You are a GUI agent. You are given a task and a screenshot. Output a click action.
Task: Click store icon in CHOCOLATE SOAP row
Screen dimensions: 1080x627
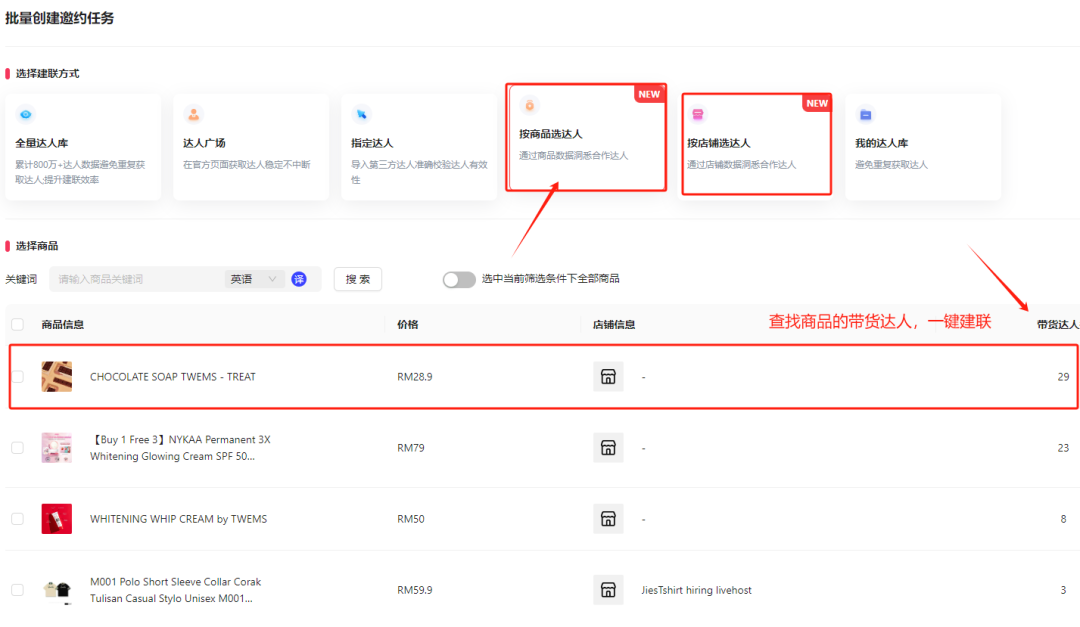coord(608,377)
